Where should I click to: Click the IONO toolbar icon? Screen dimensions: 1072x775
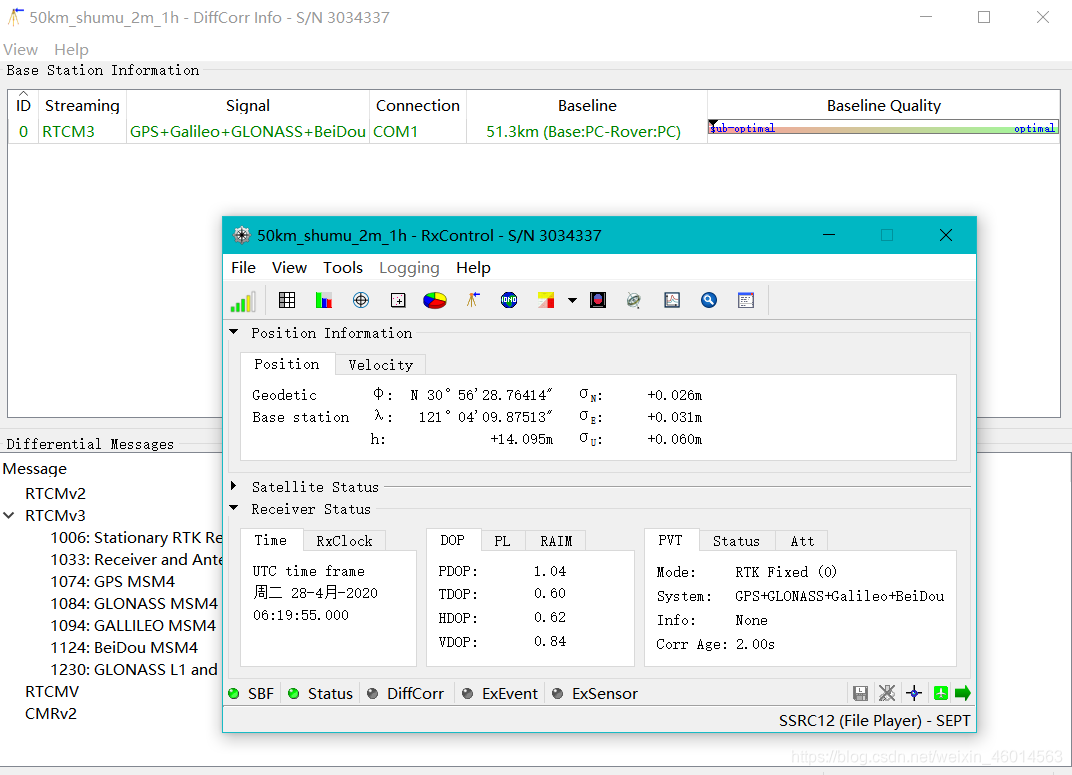pyautogui.click(x=509, y=300)
